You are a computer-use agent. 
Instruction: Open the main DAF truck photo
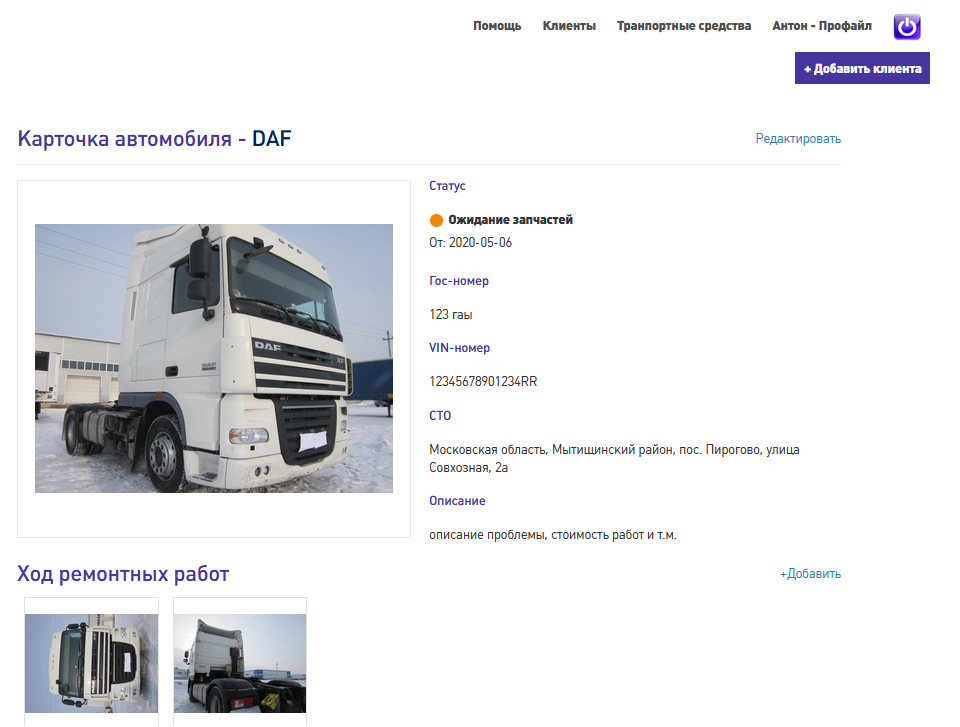point(214,358)
